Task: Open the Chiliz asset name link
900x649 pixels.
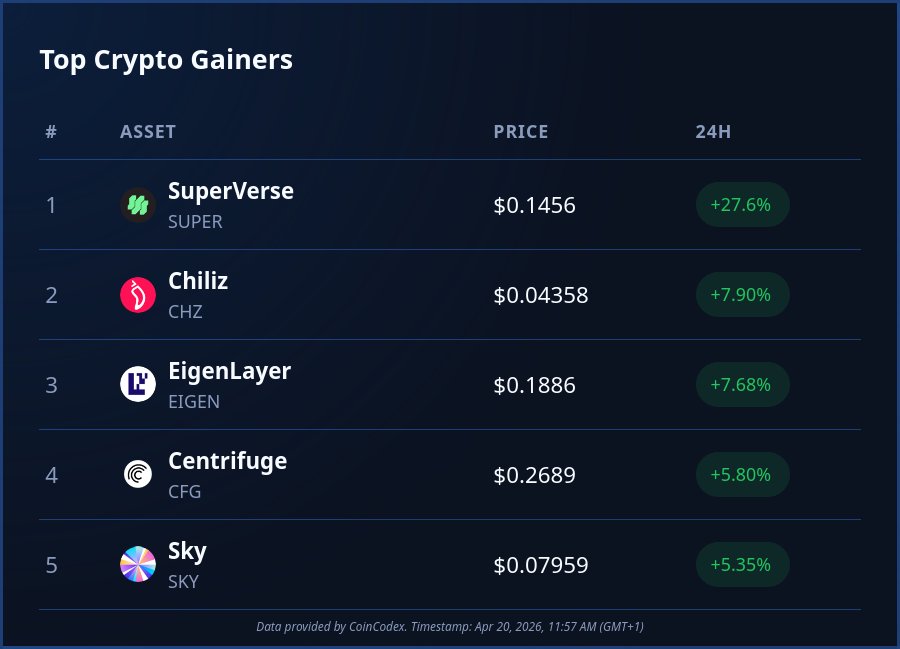Action: [198, 281]
